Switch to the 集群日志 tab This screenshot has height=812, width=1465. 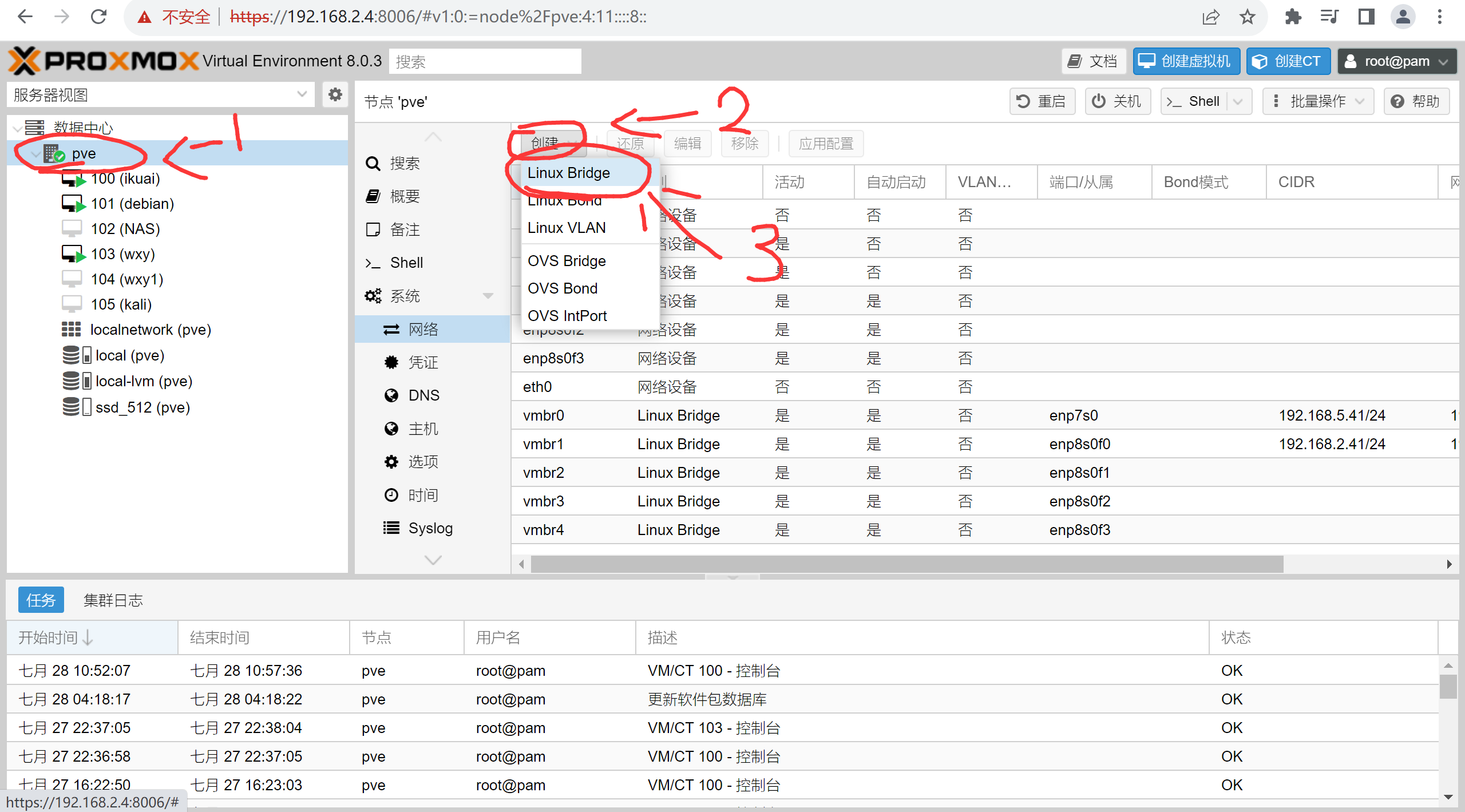click(x=113, y=600)
